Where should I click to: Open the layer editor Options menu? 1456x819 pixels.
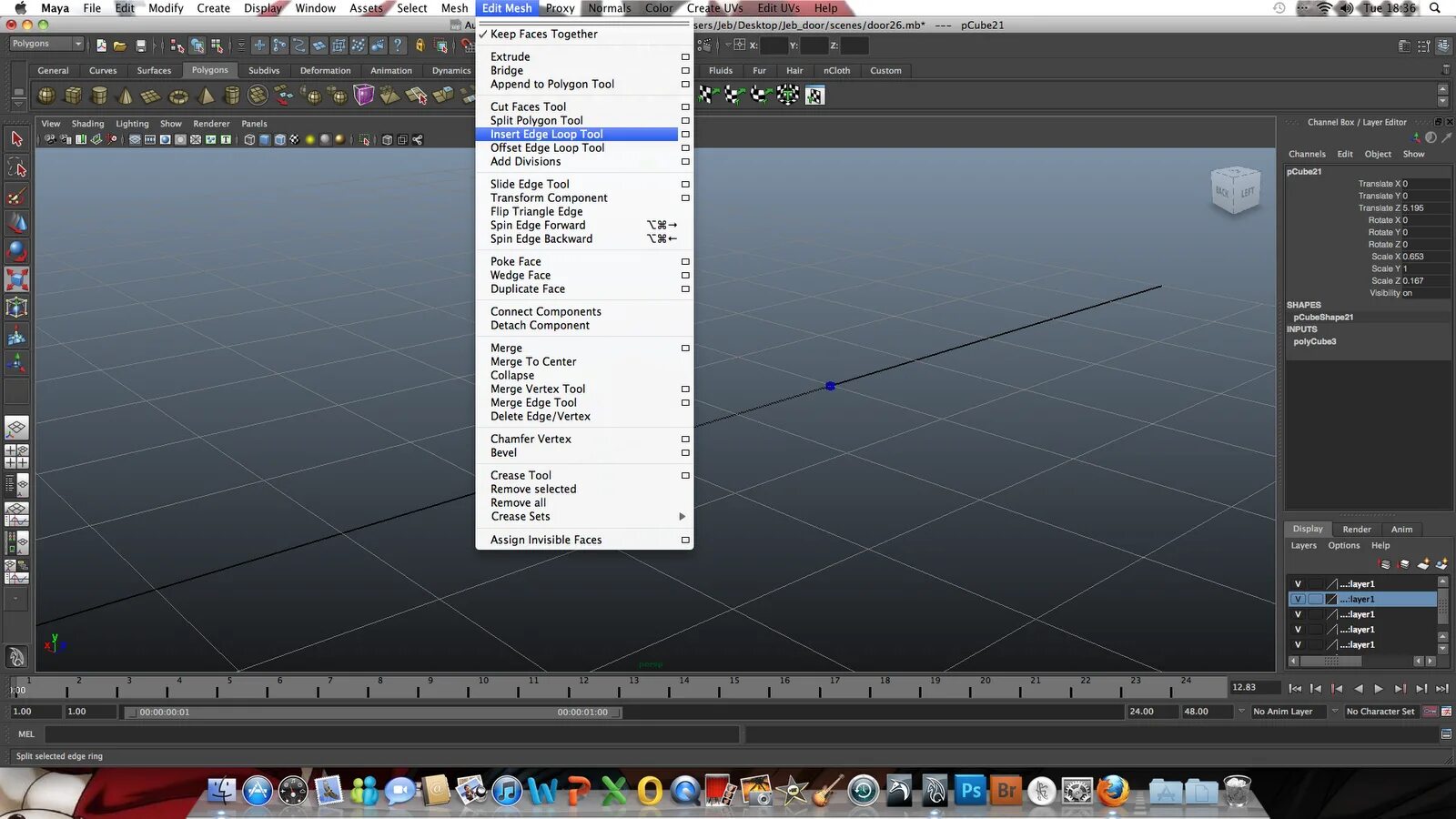pos(1343,545)
